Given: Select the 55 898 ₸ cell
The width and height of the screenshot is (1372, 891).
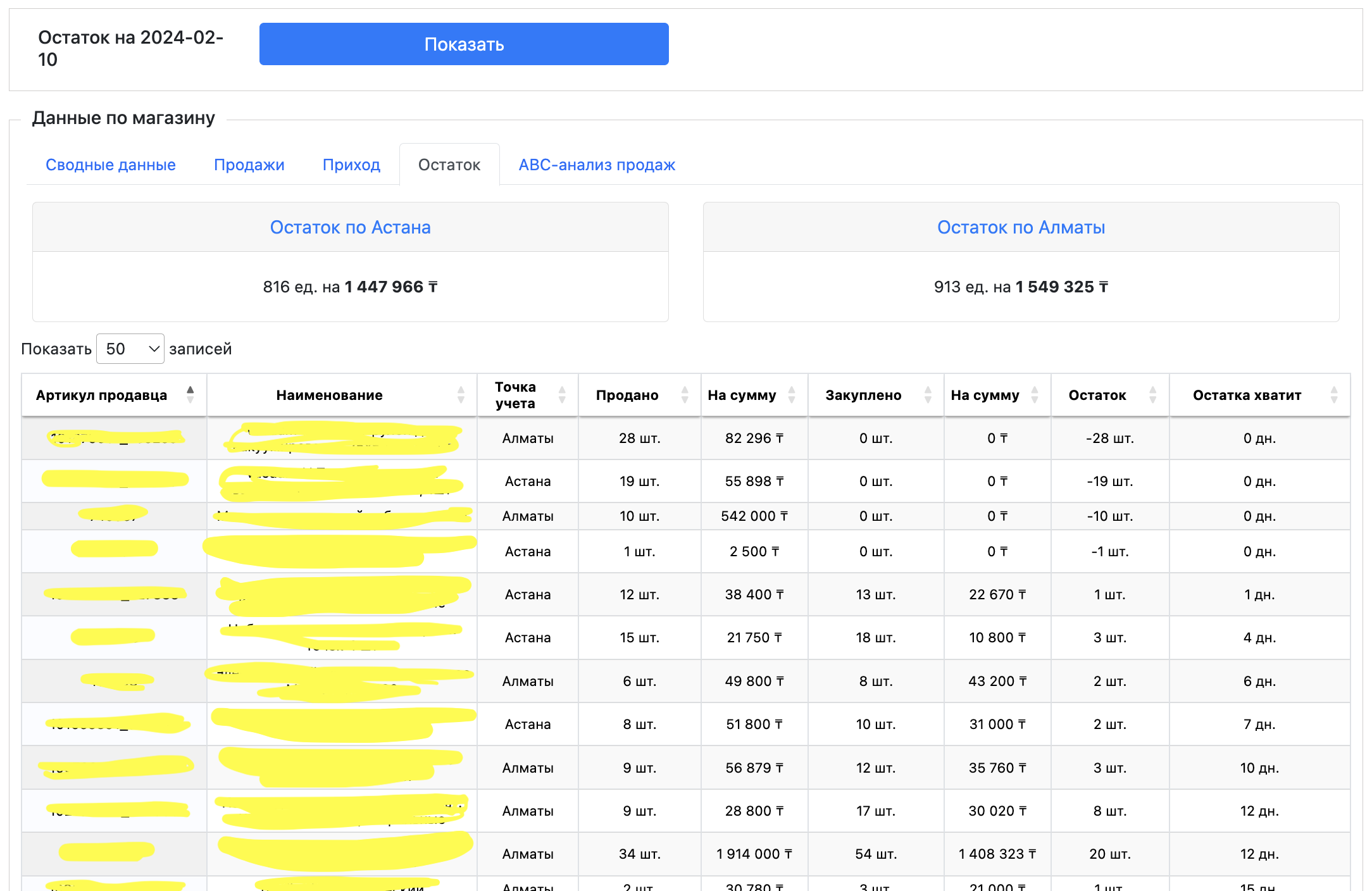Looking at the screenshot, I should 754,481.
